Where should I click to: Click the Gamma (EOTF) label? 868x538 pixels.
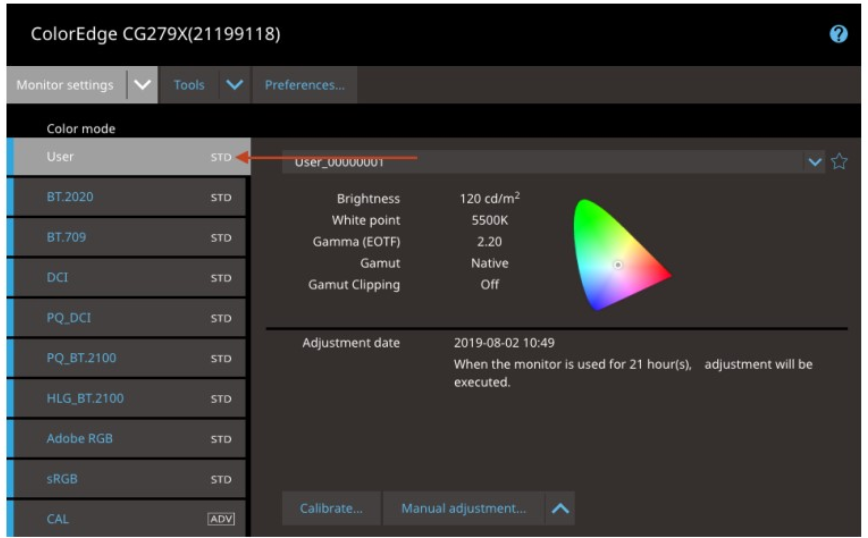[x=356, y=242]
